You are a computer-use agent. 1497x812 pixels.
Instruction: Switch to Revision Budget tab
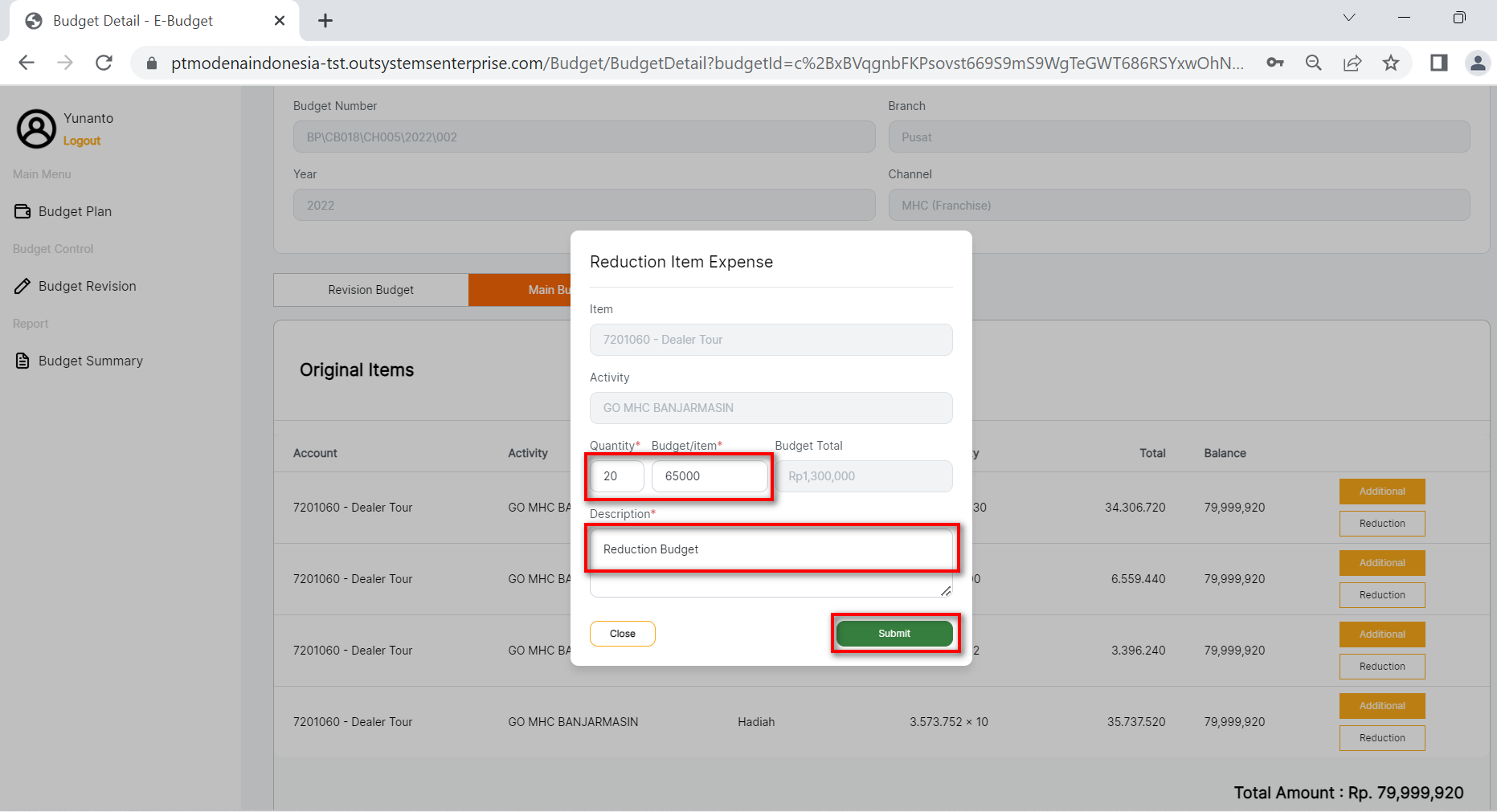[x=370, y=290]
